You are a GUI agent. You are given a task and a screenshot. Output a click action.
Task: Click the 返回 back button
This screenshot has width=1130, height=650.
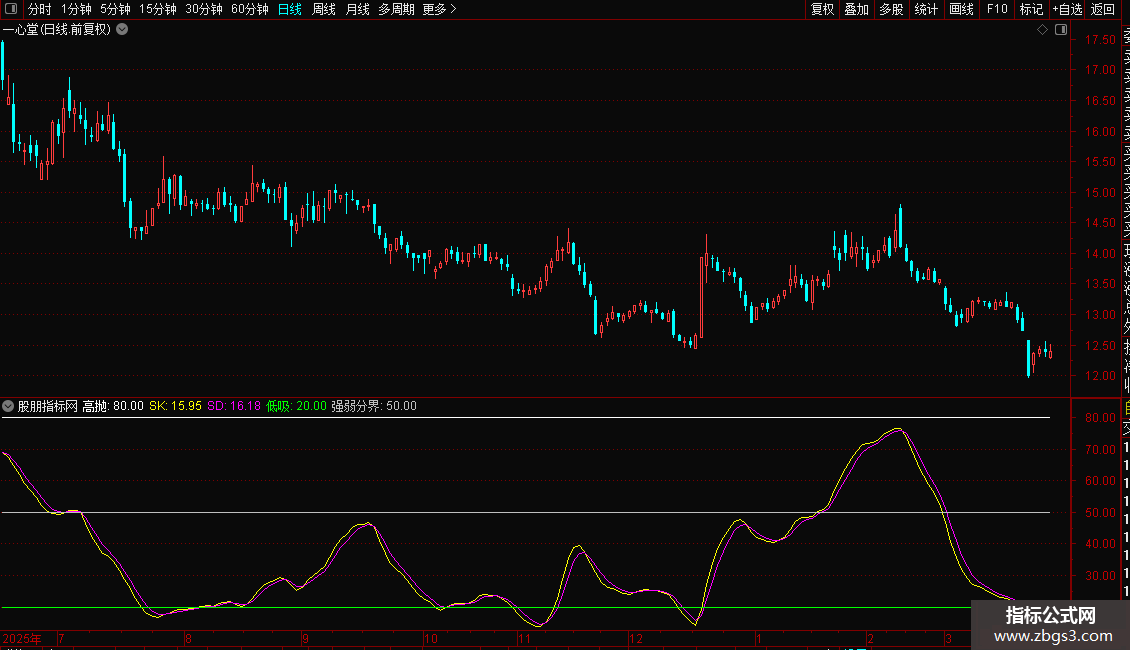[x=1103, y=9]
